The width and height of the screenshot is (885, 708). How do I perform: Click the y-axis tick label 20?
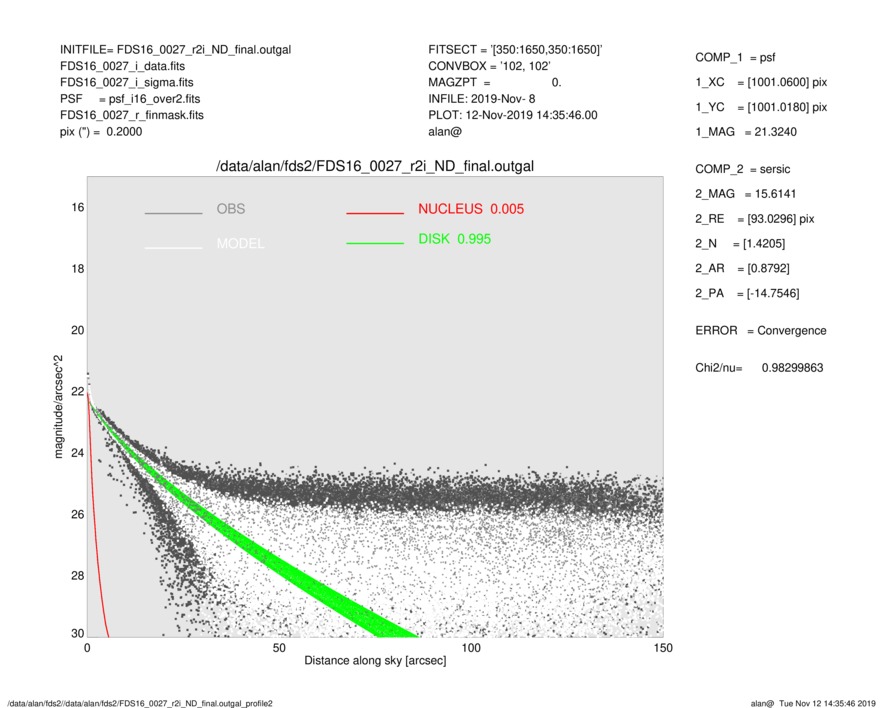point(77,330)
